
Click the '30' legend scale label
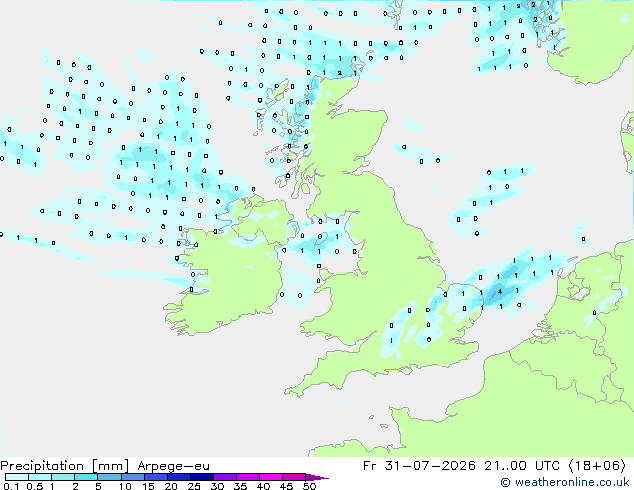click(x=217, y=486)
